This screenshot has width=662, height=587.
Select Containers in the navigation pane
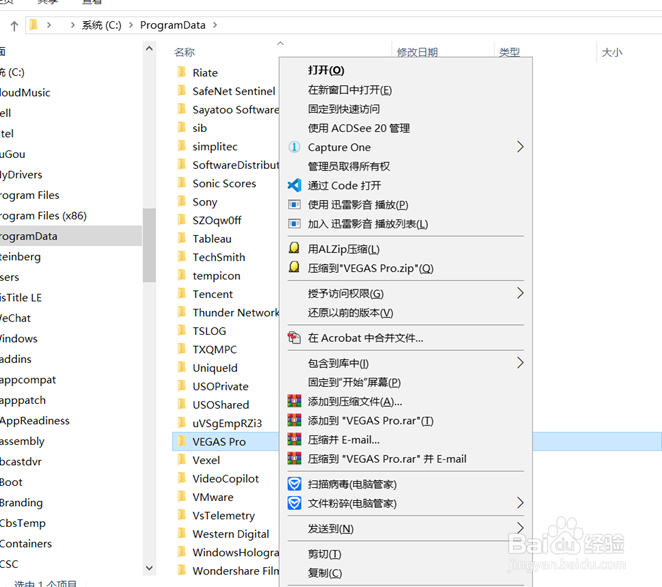(26, 544)
